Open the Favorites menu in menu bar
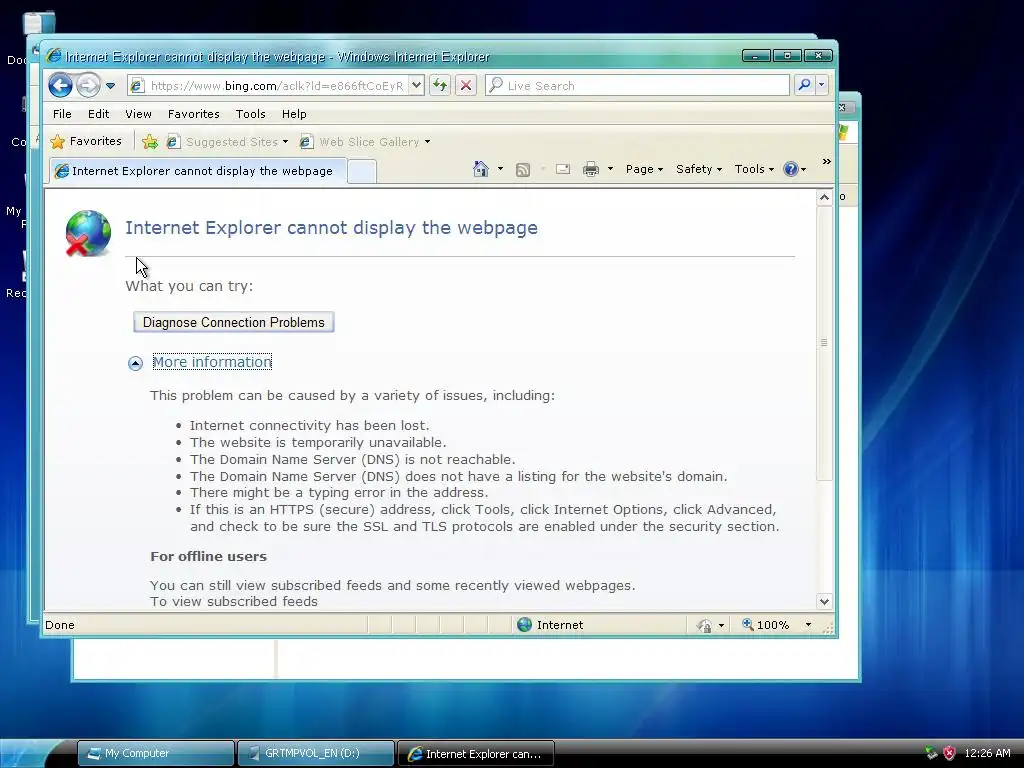The image size is (1024, 768). point(193,114)
